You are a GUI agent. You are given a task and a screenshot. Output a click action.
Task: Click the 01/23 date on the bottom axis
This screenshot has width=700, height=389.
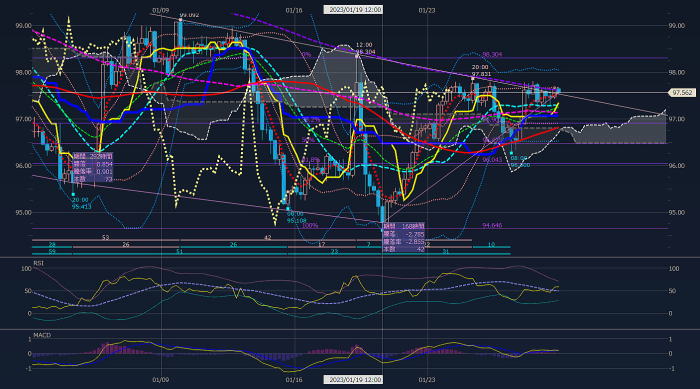coord(427,380)
